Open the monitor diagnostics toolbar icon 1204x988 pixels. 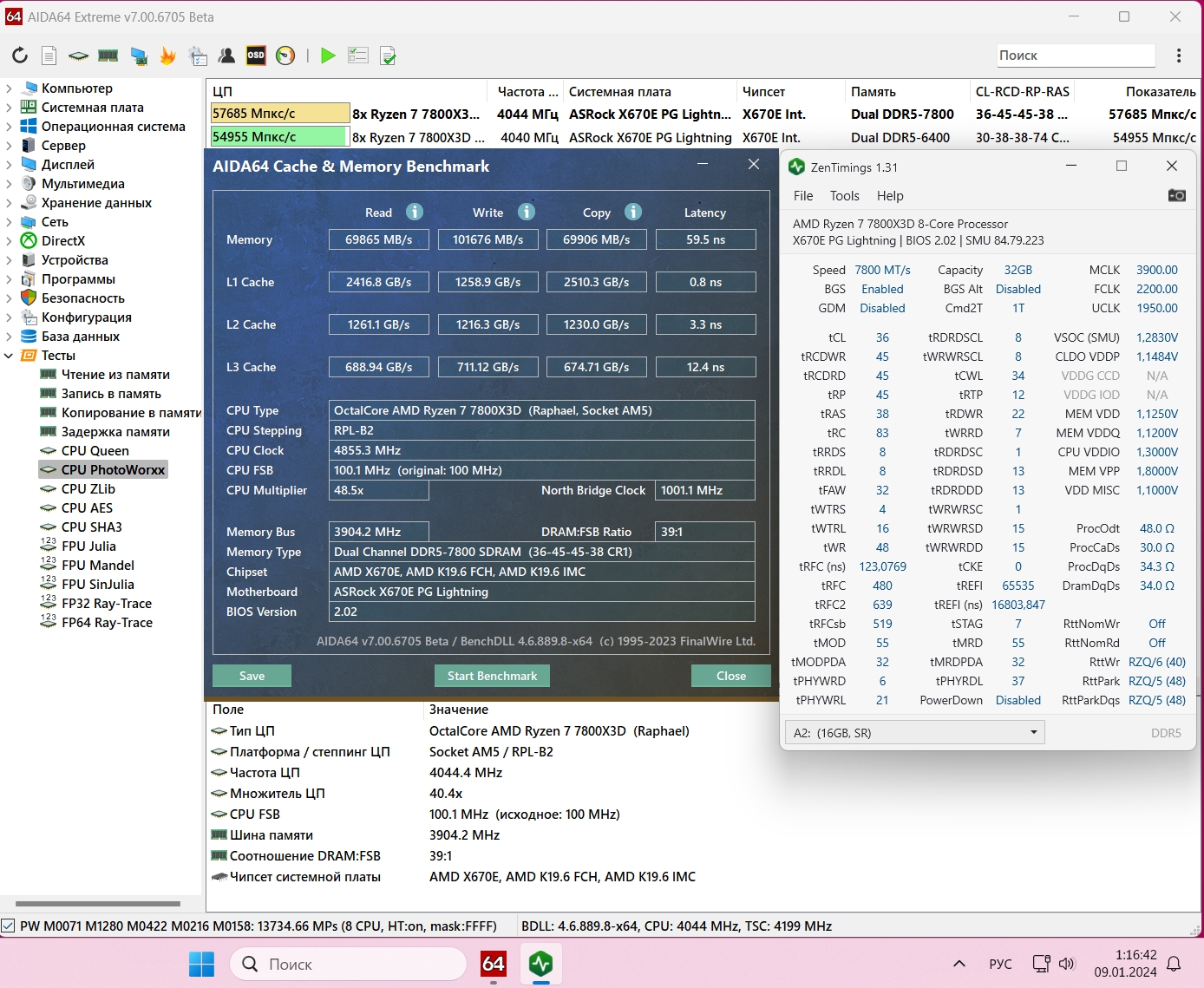tap(139, 56)
